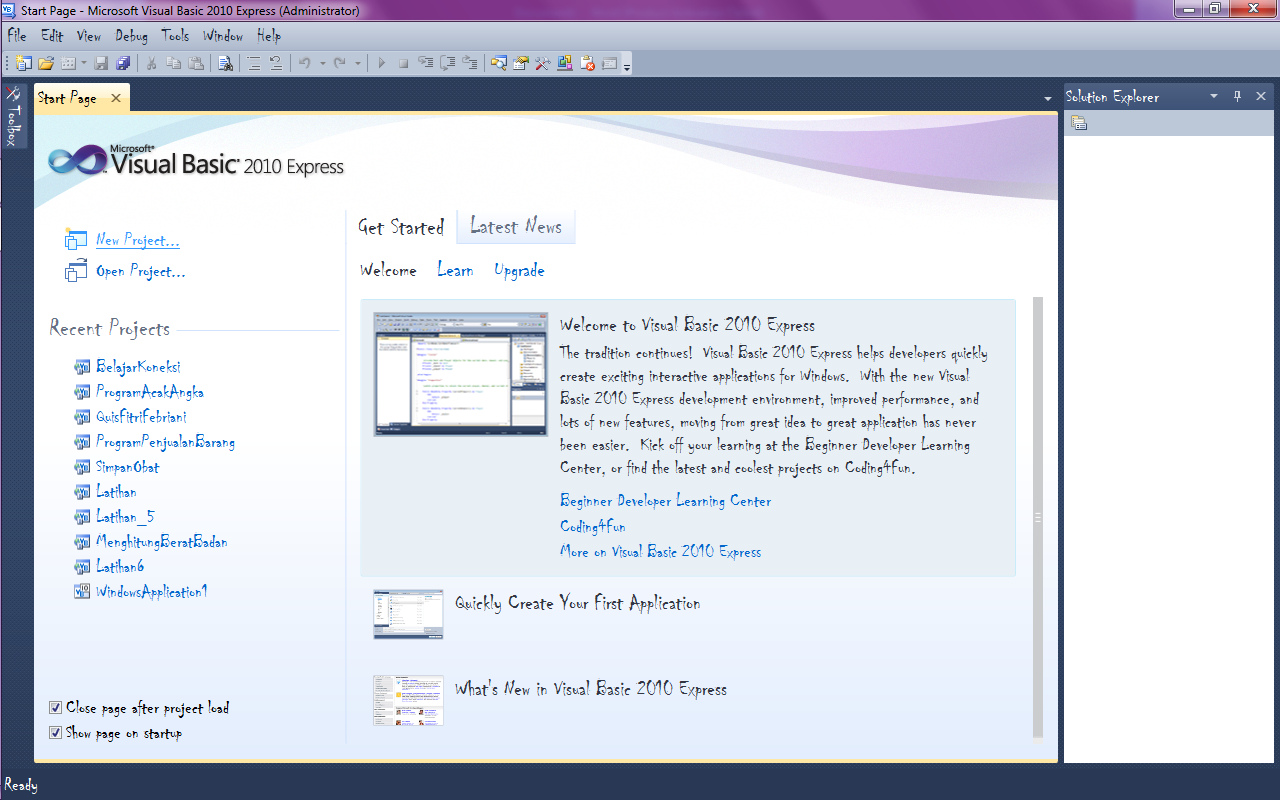Switch to the Latest News tab
The width and height of the screenshot is (1280, 800).
coord(516,226)
